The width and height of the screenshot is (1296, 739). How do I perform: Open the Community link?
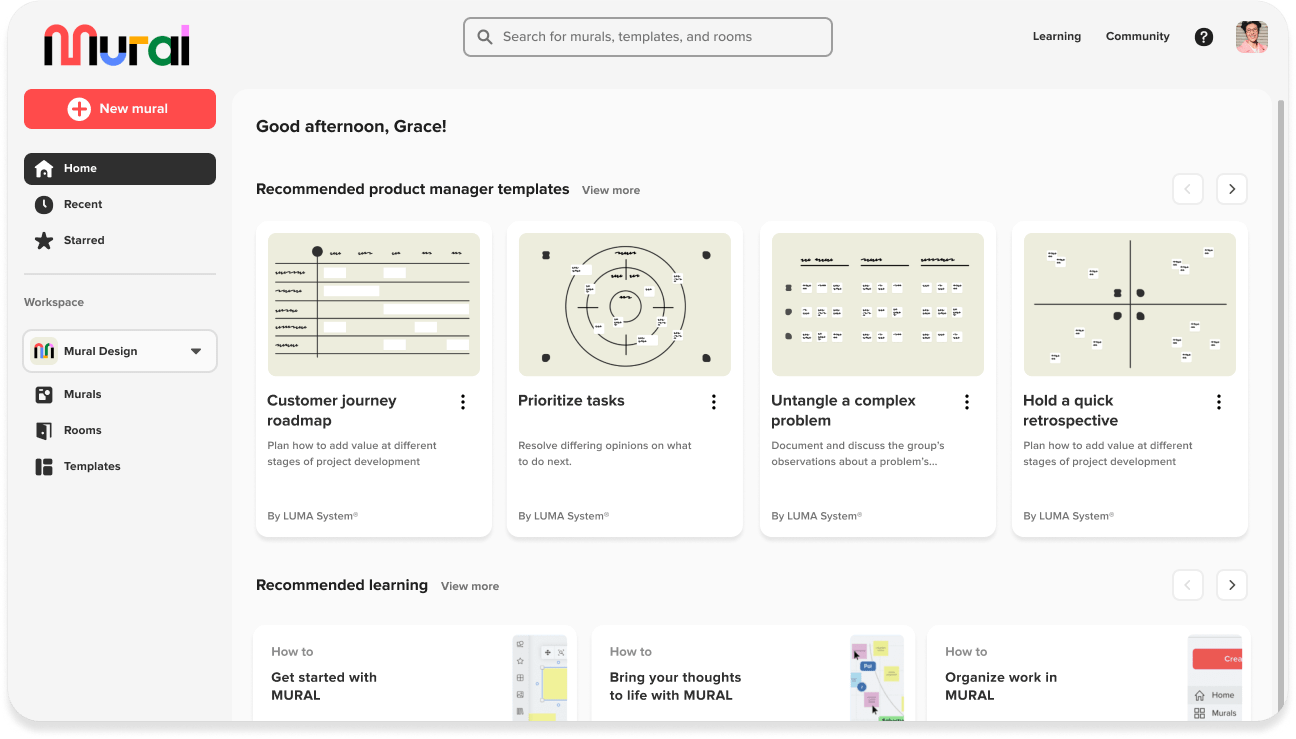click(1138, 37)
